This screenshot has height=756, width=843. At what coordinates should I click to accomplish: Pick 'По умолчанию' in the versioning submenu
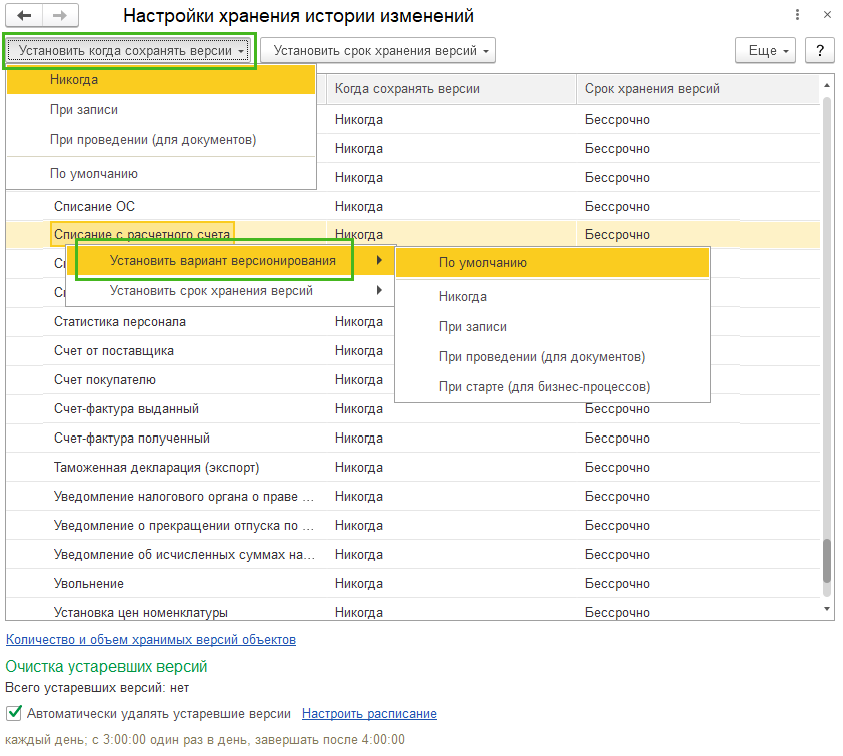pyautogui.click(x=552, y=263)
